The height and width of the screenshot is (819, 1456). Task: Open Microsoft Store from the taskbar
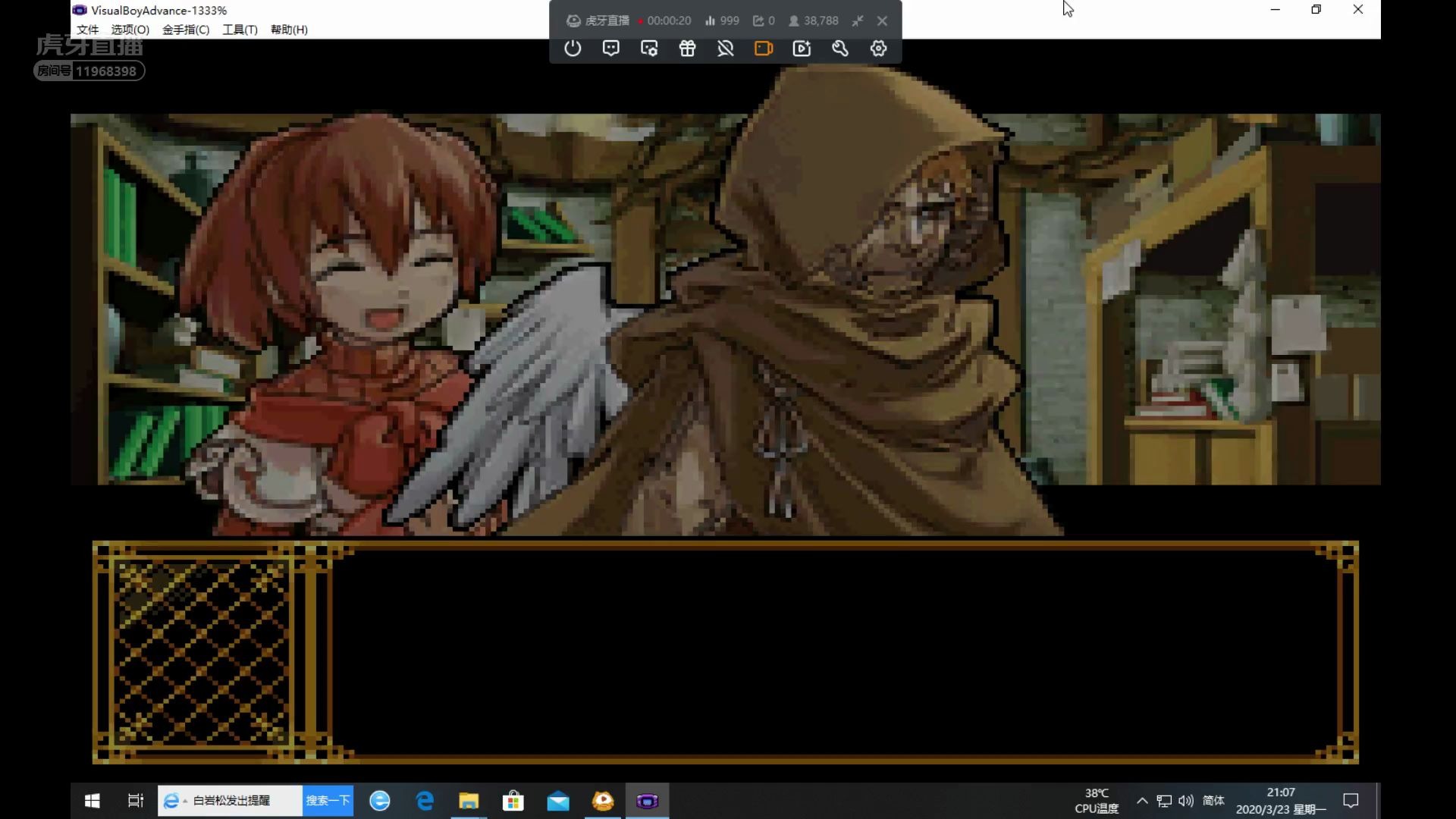pyautogui.click(x=513, y=801)
